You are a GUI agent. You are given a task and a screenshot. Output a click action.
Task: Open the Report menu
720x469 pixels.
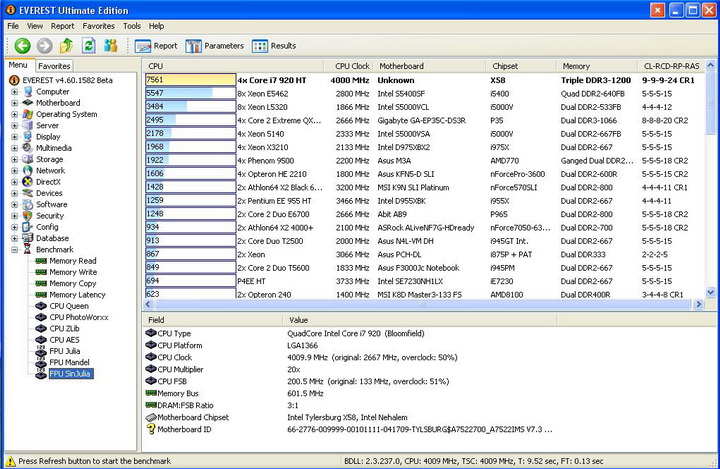tap(62, 26)
